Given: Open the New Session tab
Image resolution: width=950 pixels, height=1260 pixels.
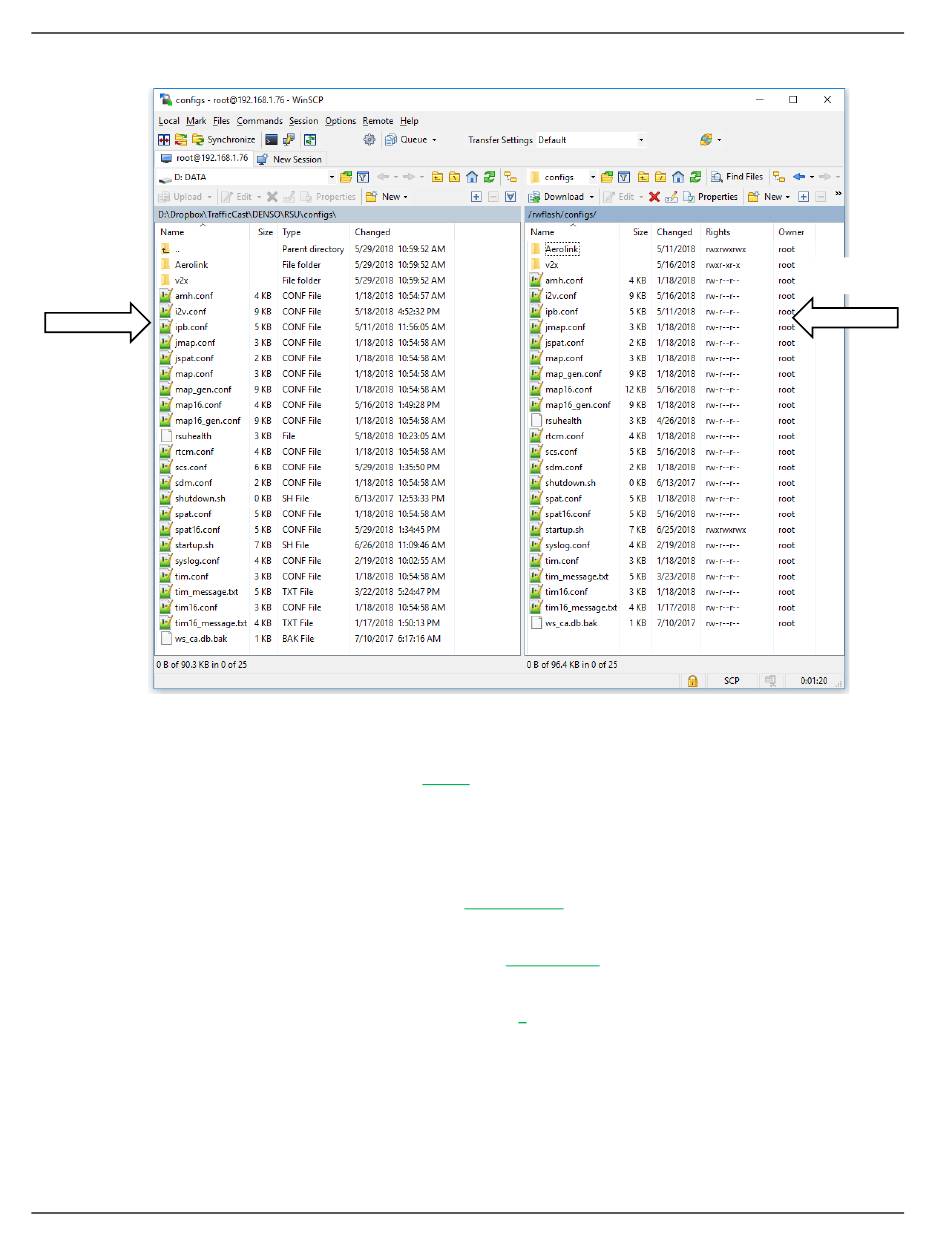Looking at the screenshot, I should click(290, 159).
